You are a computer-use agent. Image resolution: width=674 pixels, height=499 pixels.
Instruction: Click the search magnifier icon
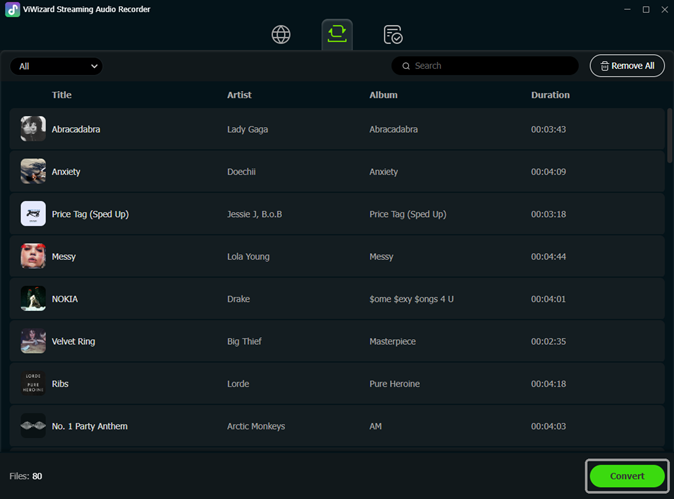[406, 66]
